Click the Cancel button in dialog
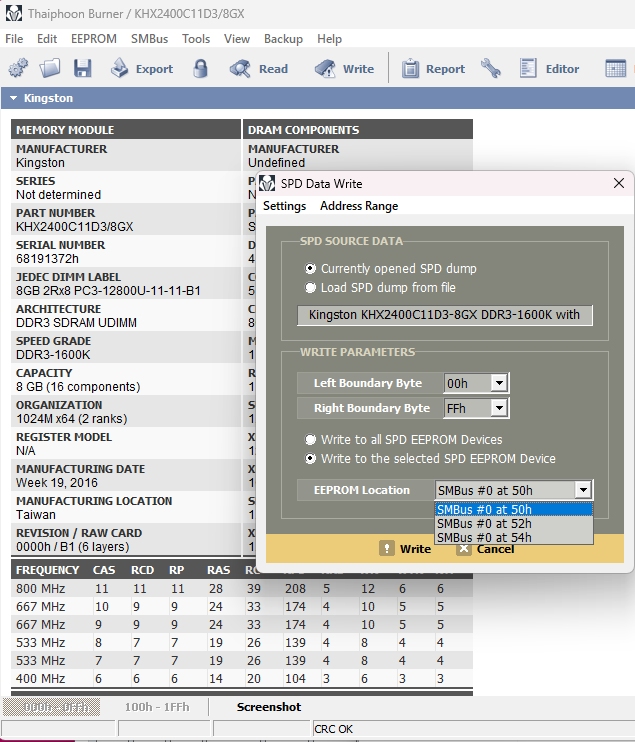Image resolution: width=635 pixels, height=742 pixels. (x=485, y=549)
